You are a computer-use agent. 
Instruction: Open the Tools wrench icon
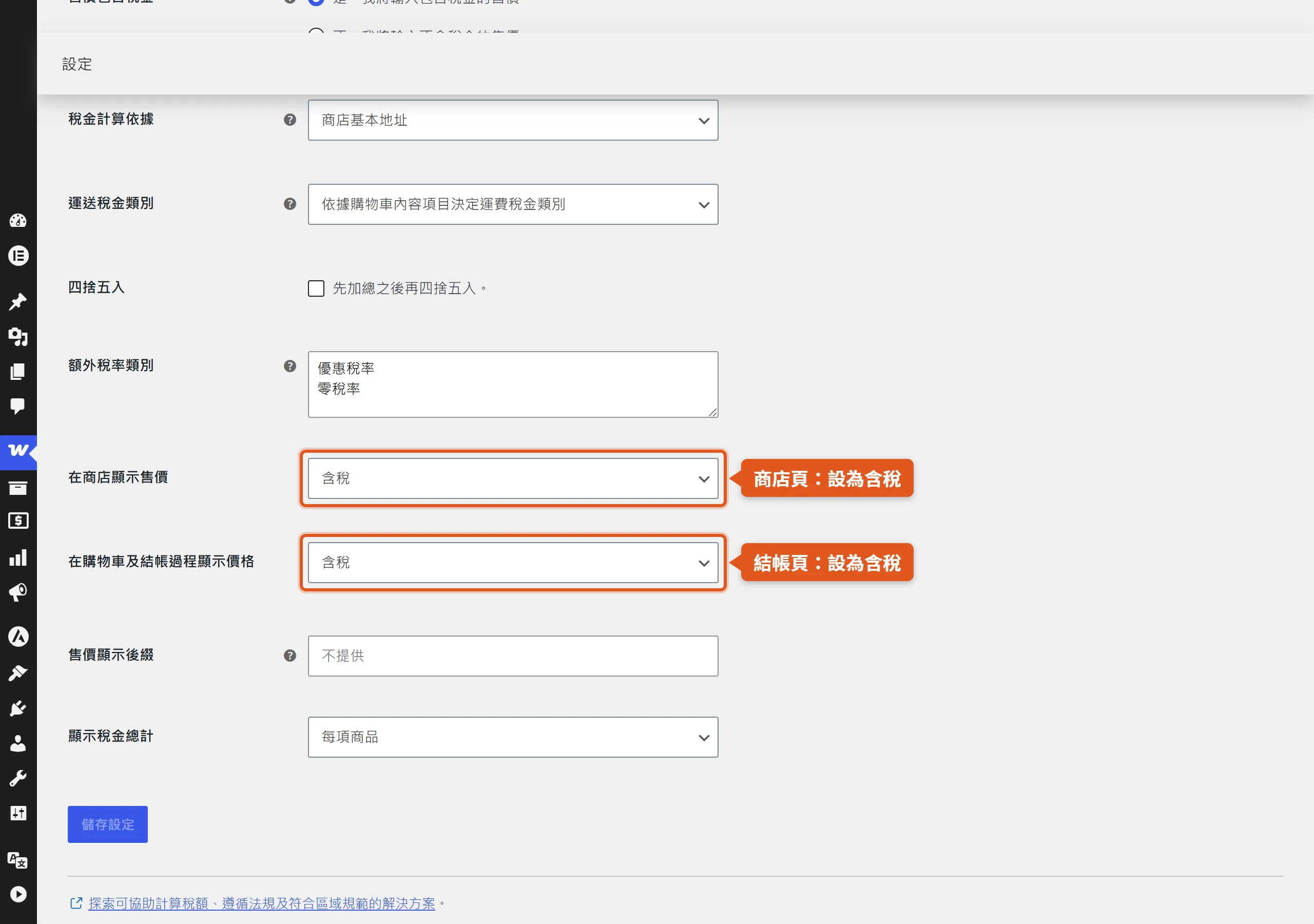[x=18, y=779]
